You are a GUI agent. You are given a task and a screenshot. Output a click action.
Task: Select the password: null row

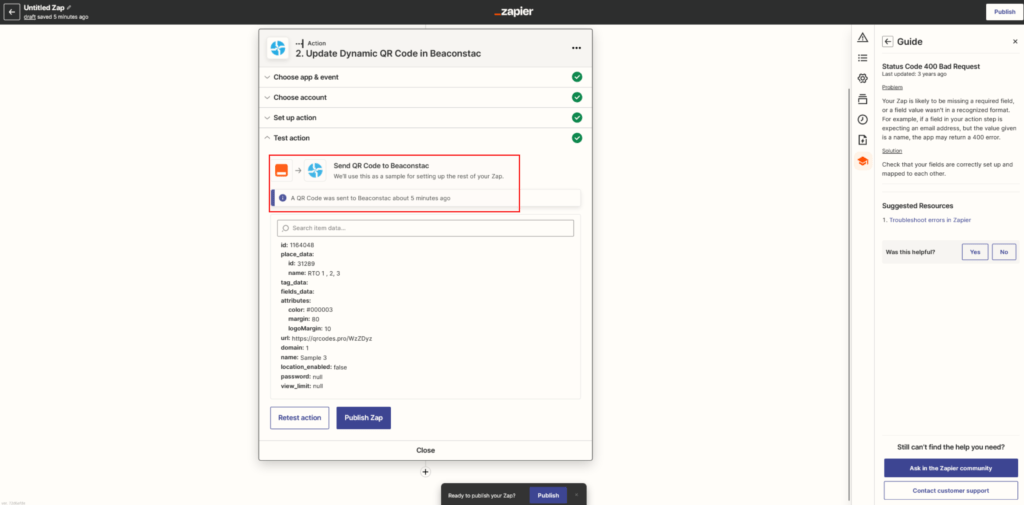302,377
